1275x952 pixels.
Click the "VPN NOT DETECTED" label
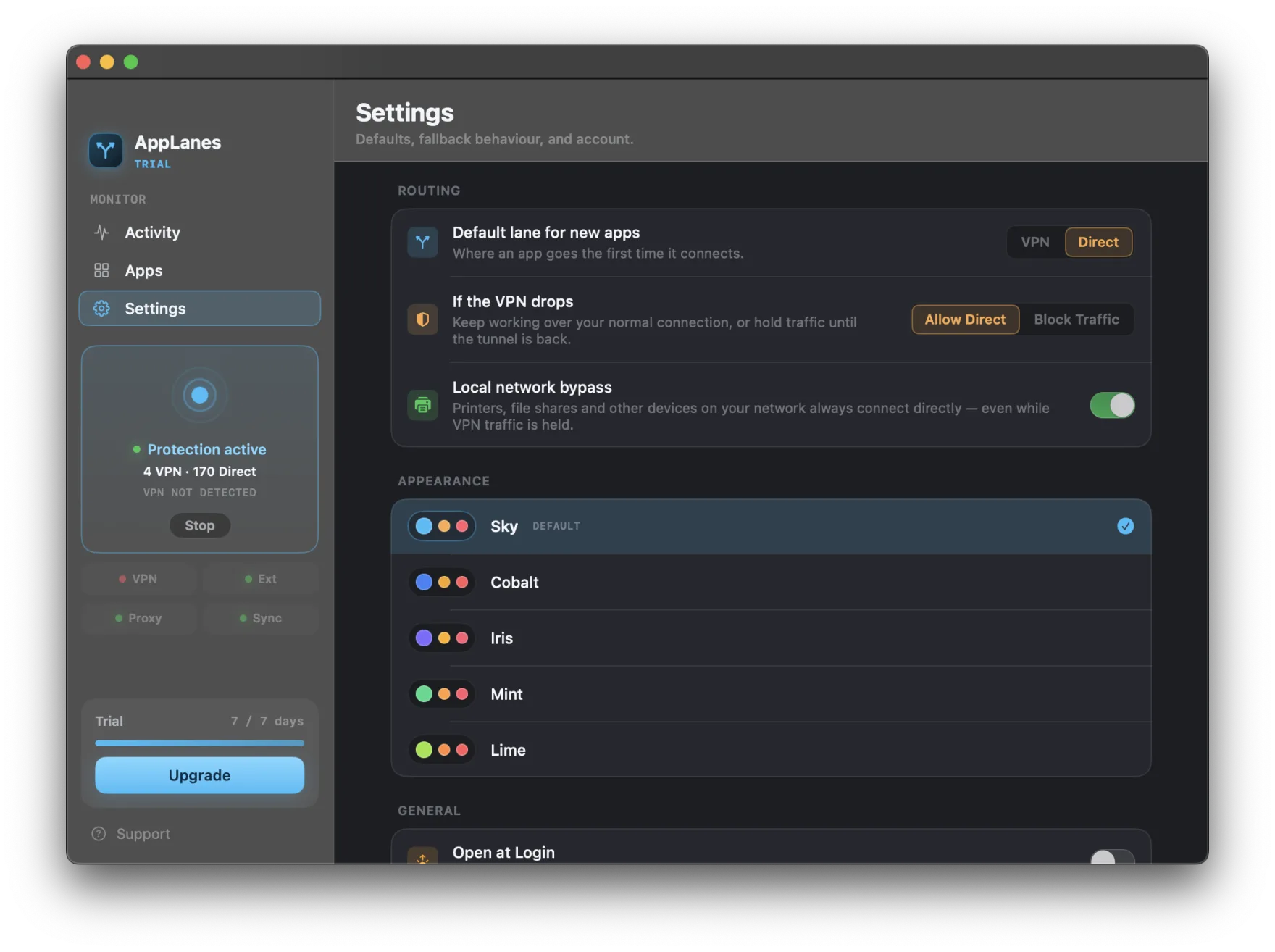[x=200, y=493]
